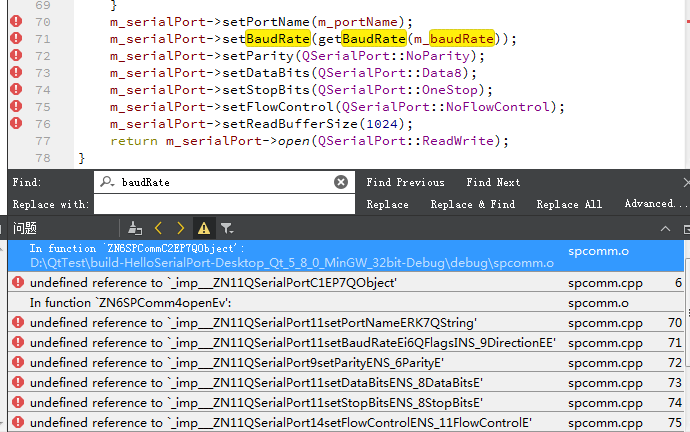This screenshot has height=432, width=690.
Task: Click the highlighted m_baudRate match in code
Action: click(x=462, y=39)
